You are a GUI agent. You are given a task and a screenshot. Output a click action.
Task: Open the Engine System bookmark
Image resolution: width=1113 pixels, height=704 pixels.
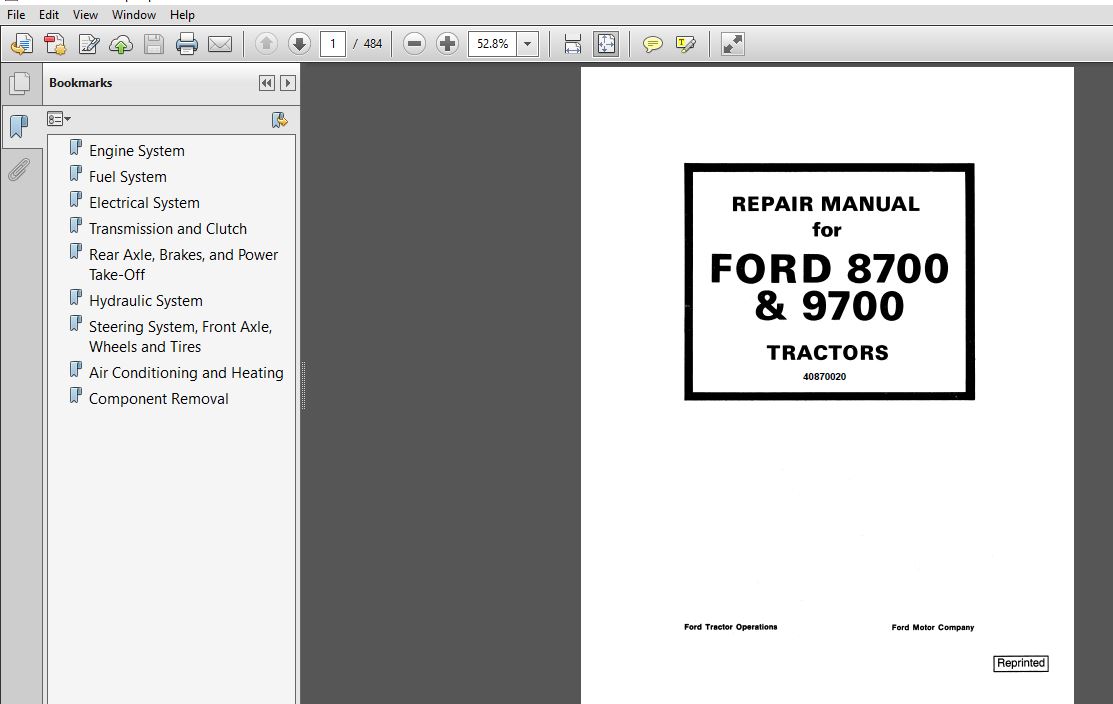tap(136, 150)
